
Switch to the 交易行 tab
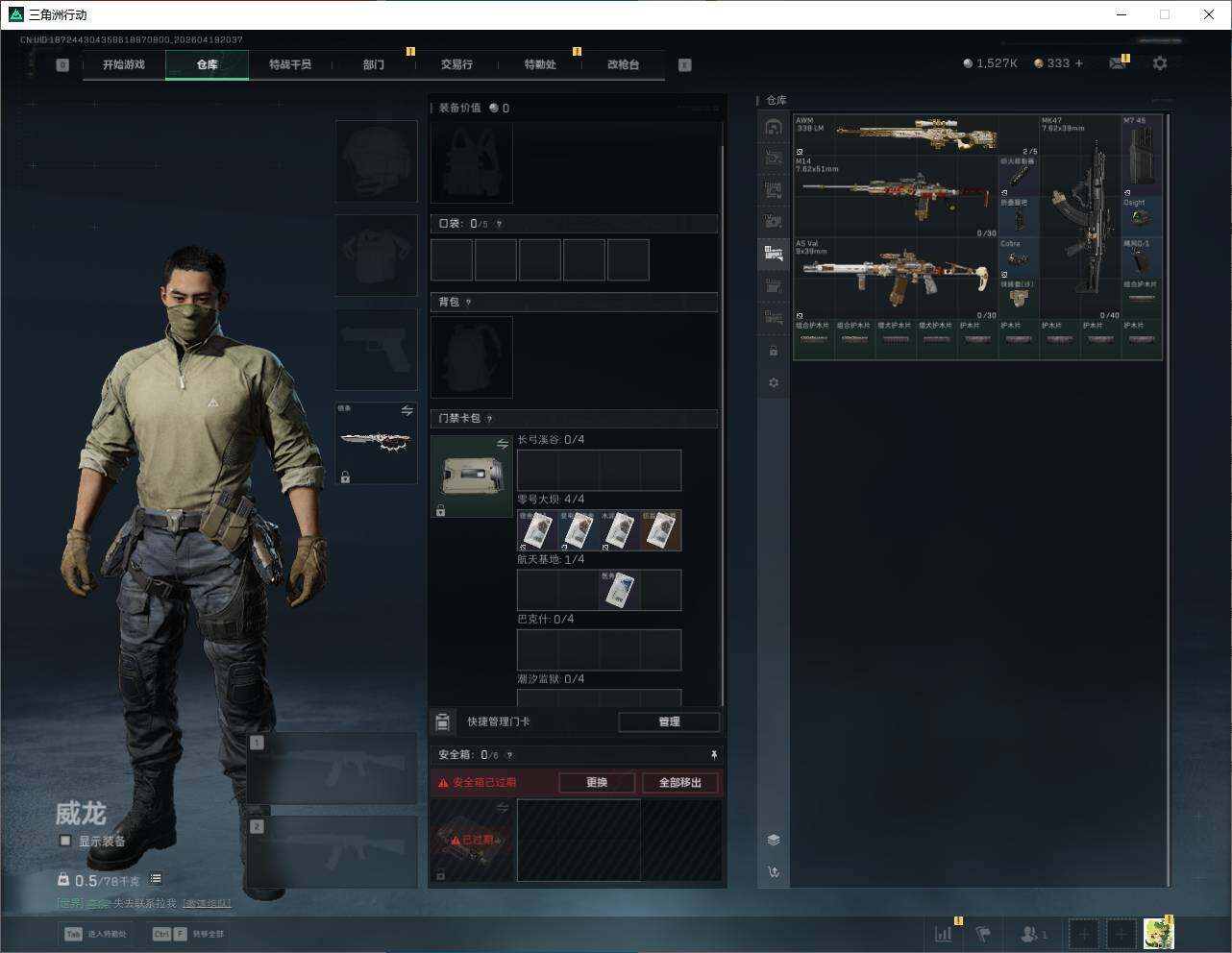[456, 64]
